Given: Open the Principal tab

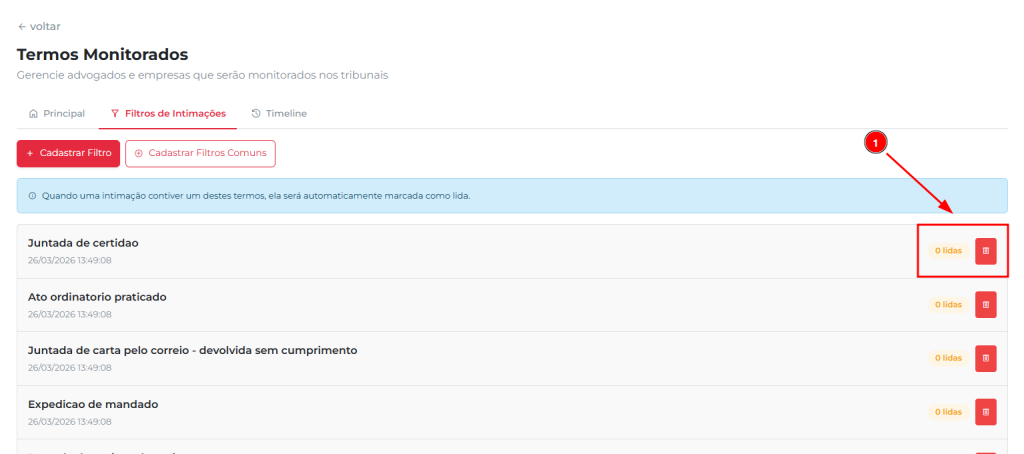Looking at the screenshot, I should 57,114.
